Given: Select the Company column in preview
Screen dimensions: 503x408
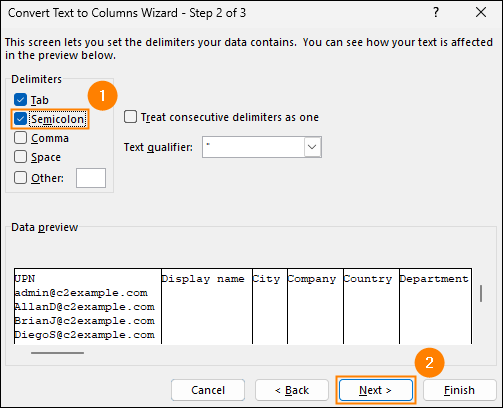Looking at the screenshot, I should pos(312,279).
